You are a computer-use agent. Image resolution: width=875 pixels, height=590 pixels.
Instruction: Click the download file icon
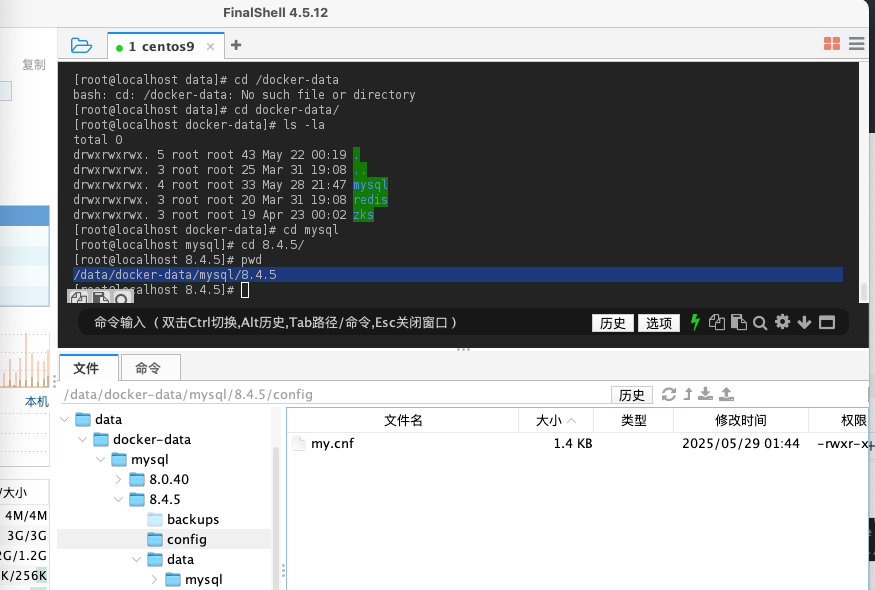click(x=705, y=394)
